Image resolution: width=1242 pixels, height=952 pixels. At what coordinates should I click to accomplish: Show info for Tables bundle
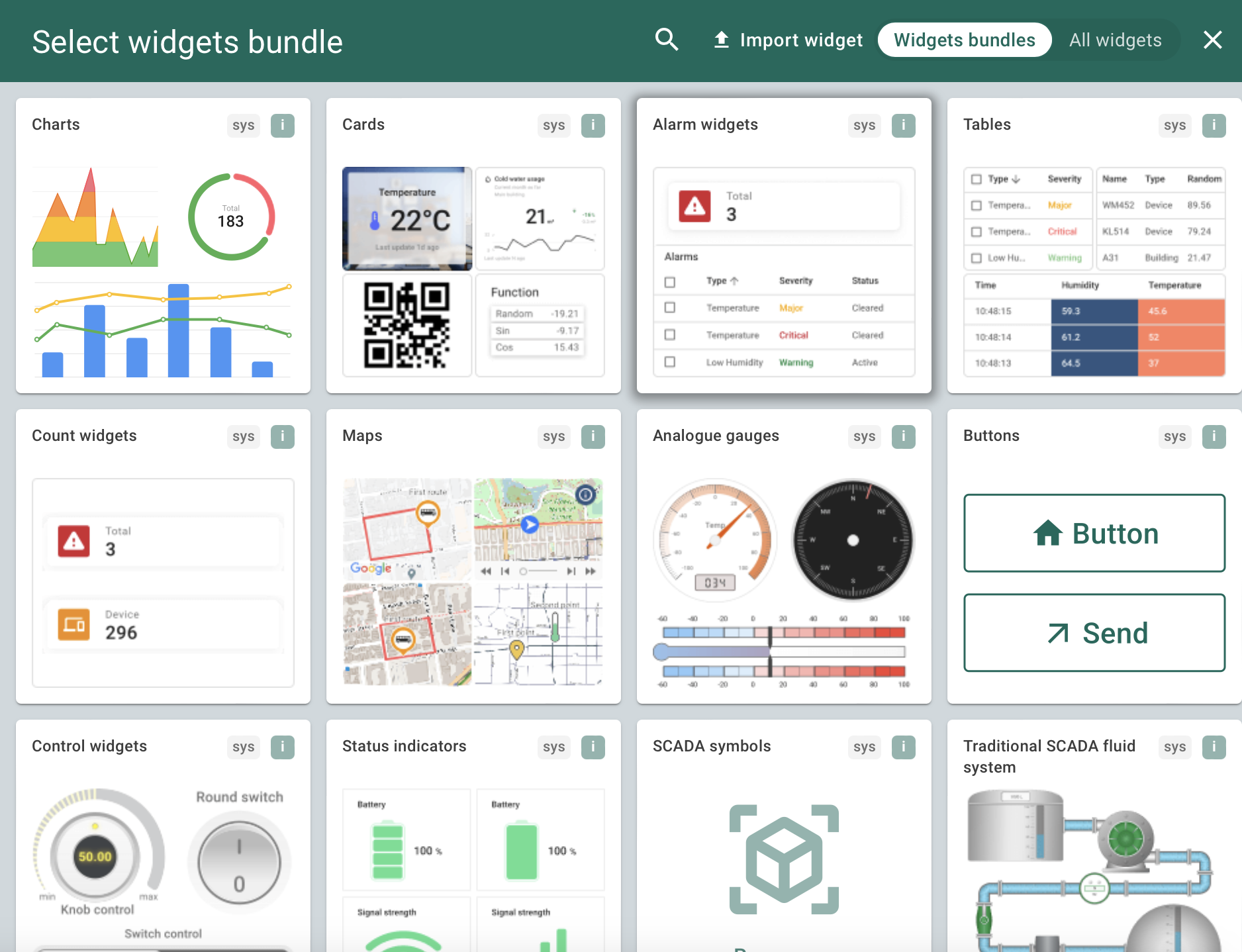(x=1214, y=125)
